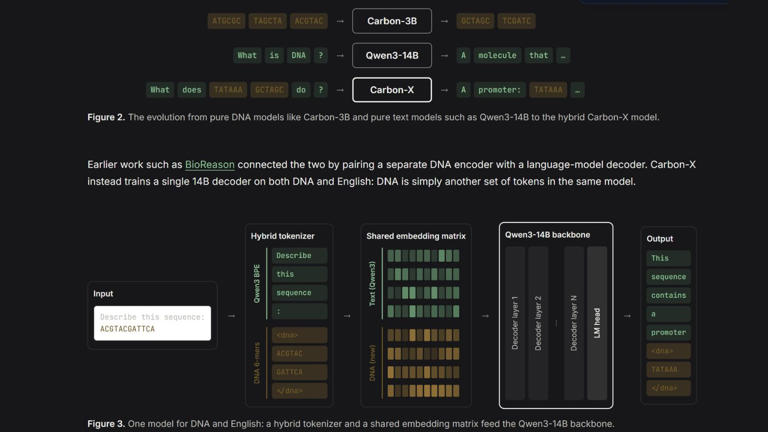Click the 'Describe this sequence' input field
768x432 pixels.
(152, 323)
